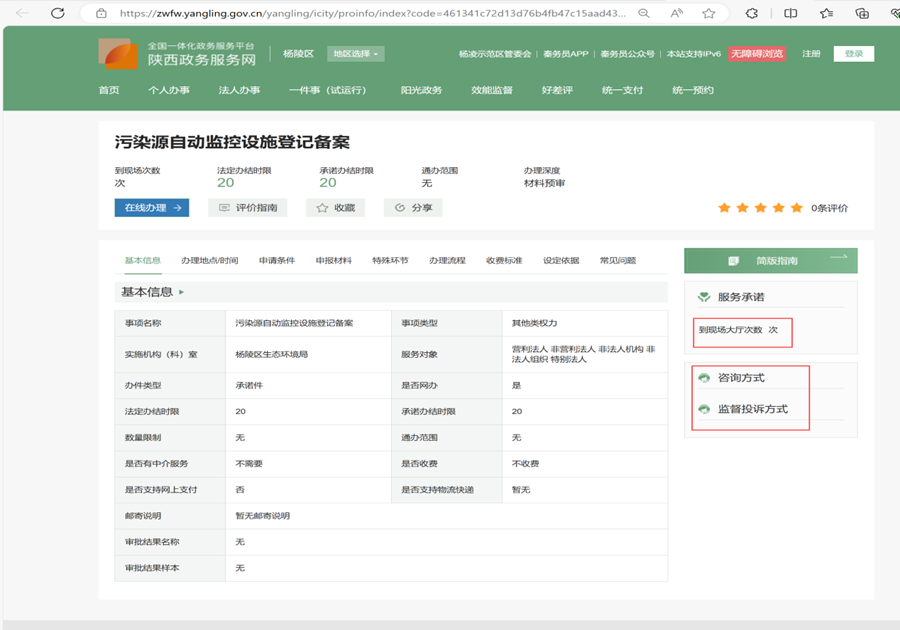
Task: Switch to 申报材料 tab
Action: click(333, 260)
